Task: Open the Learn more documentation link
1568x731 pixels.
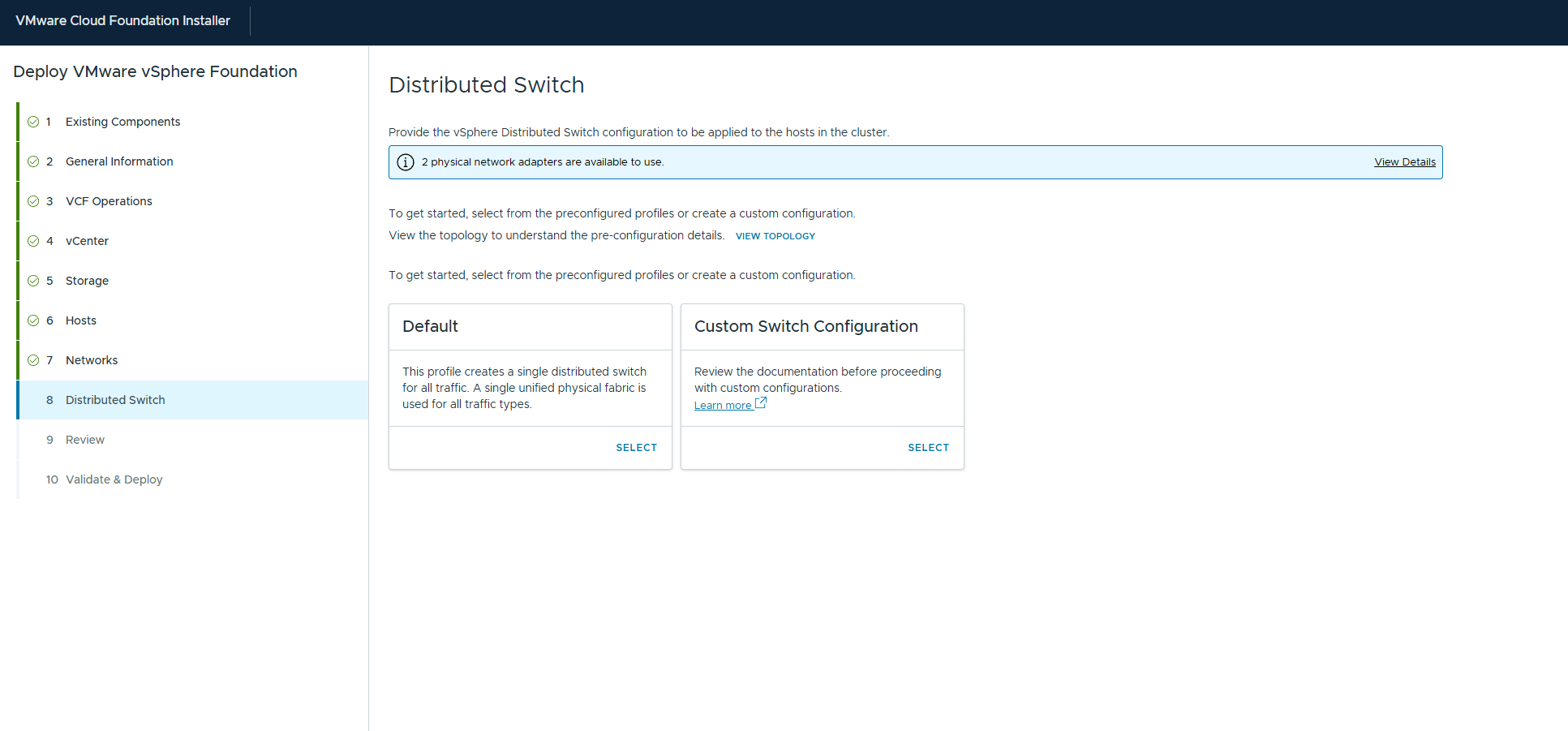Action: coord(723,406)
